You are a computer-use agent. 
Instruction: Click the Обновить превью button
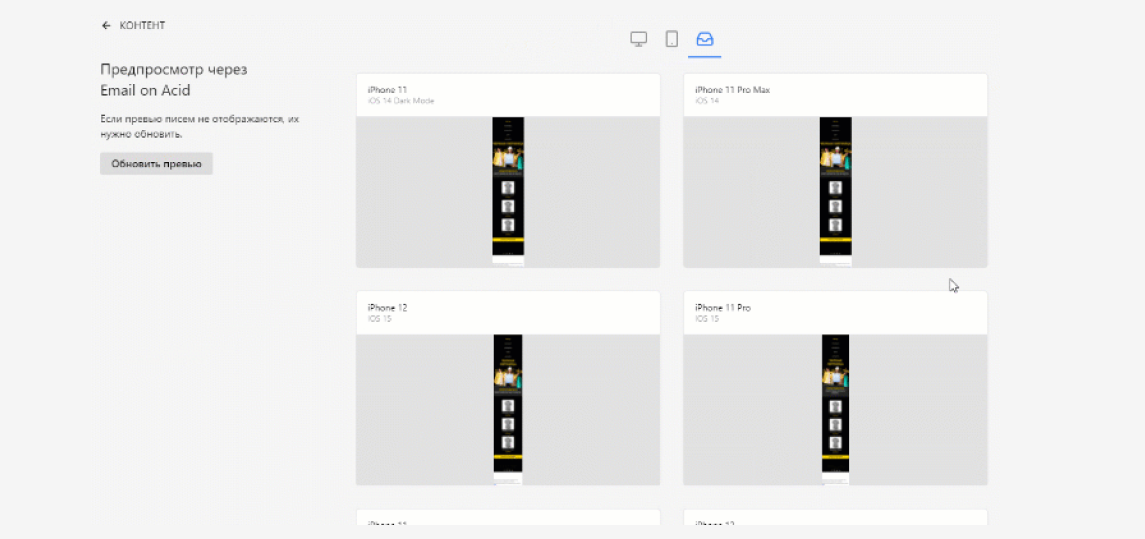(156, 164)
